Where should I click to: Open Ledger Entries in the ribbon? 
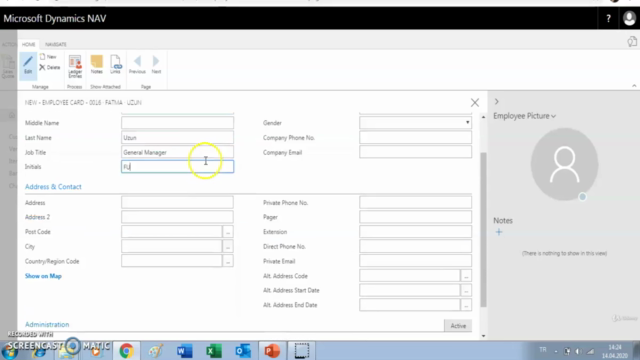[75, 67]
